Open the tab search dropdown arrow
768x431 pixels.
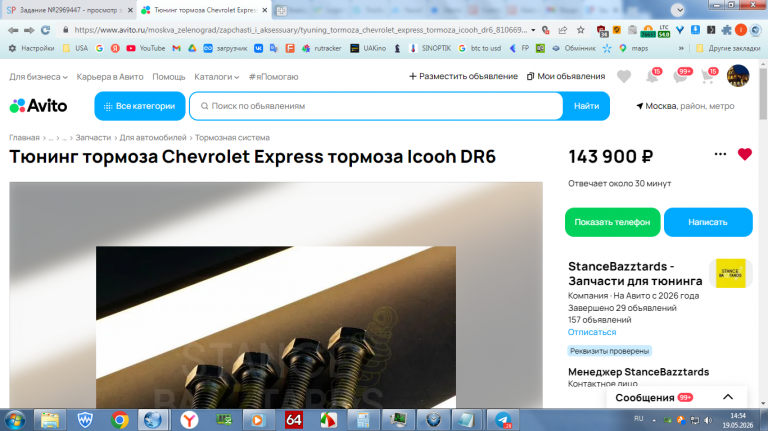(x=678, y=10)
